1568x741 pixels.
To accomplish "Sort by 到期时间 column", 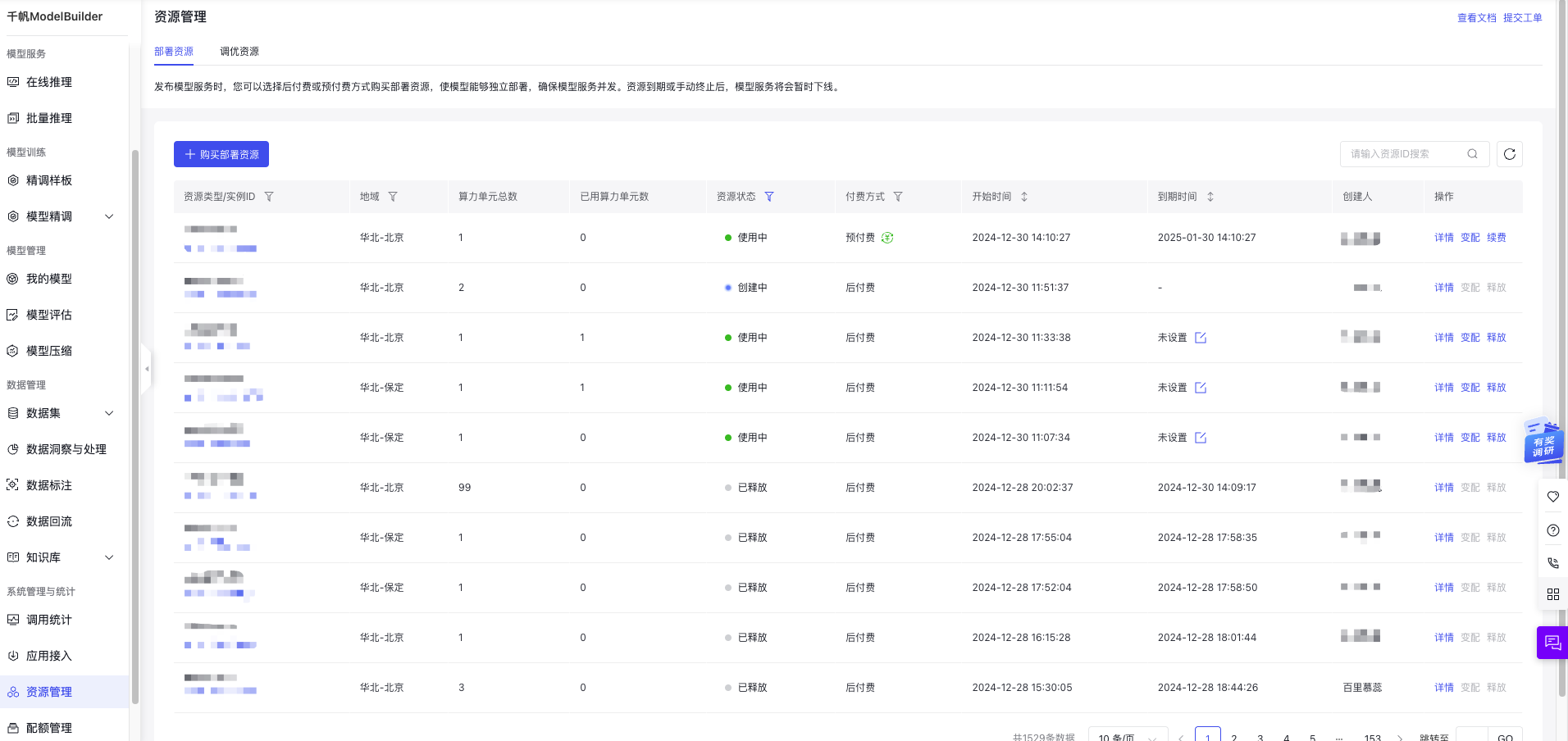I will pos(1210,197).
